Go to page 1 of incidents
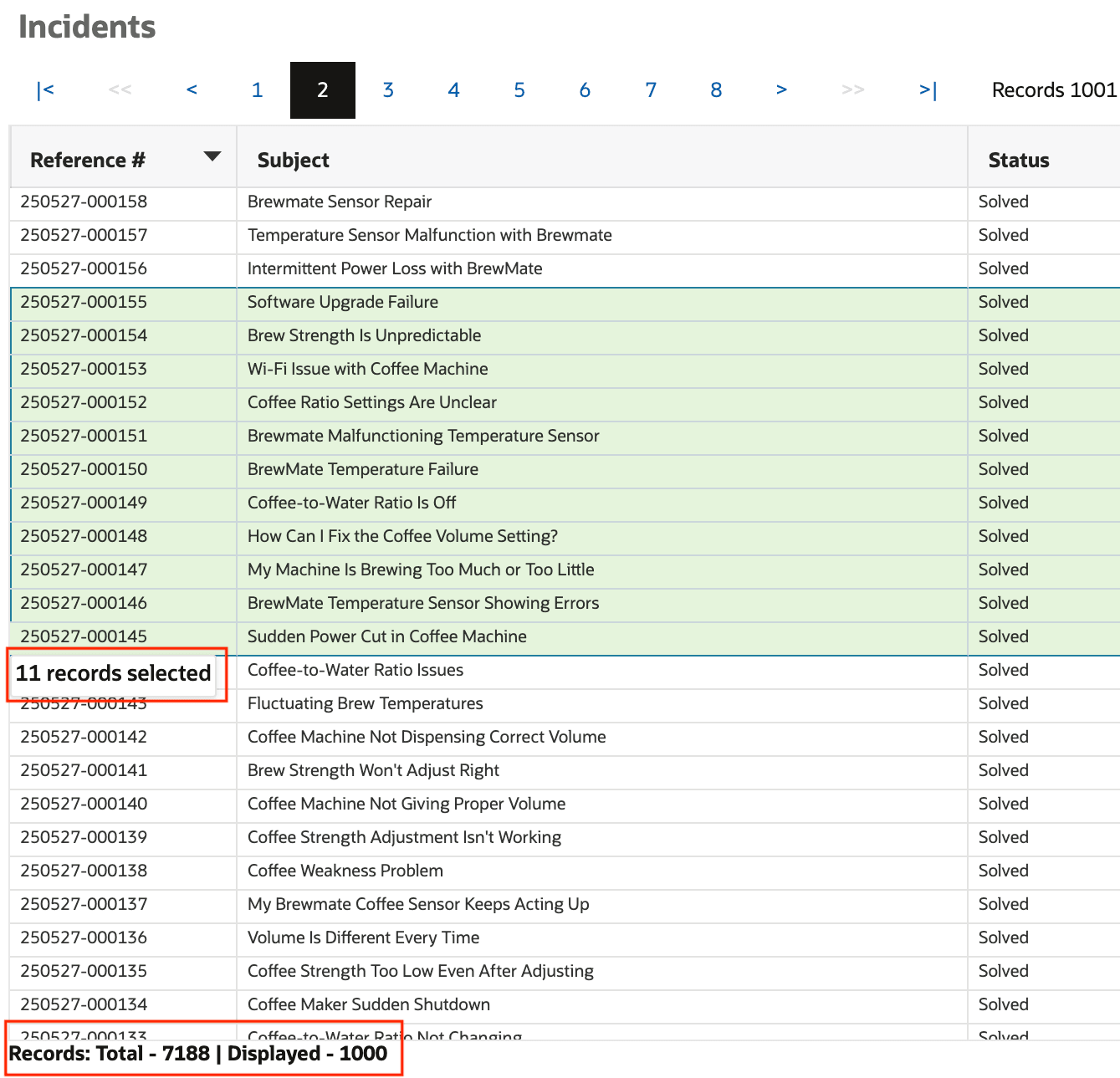This screenshot has width=1120, height=1078. pos(257,90)
